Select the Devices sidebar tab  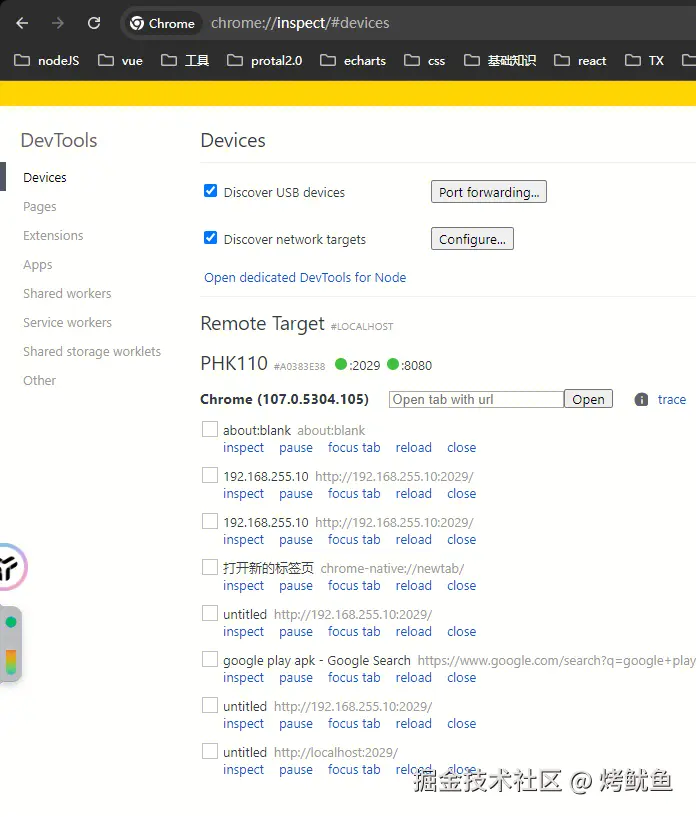[x=45, y=178]
